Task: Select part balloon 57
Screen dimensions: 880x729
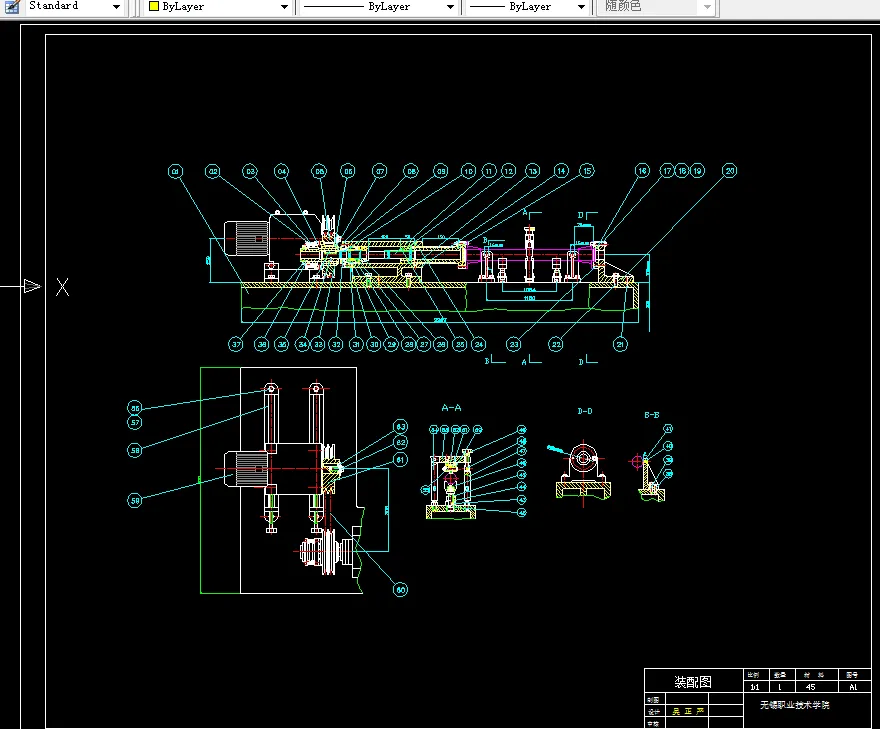Action: click(135, 423)
